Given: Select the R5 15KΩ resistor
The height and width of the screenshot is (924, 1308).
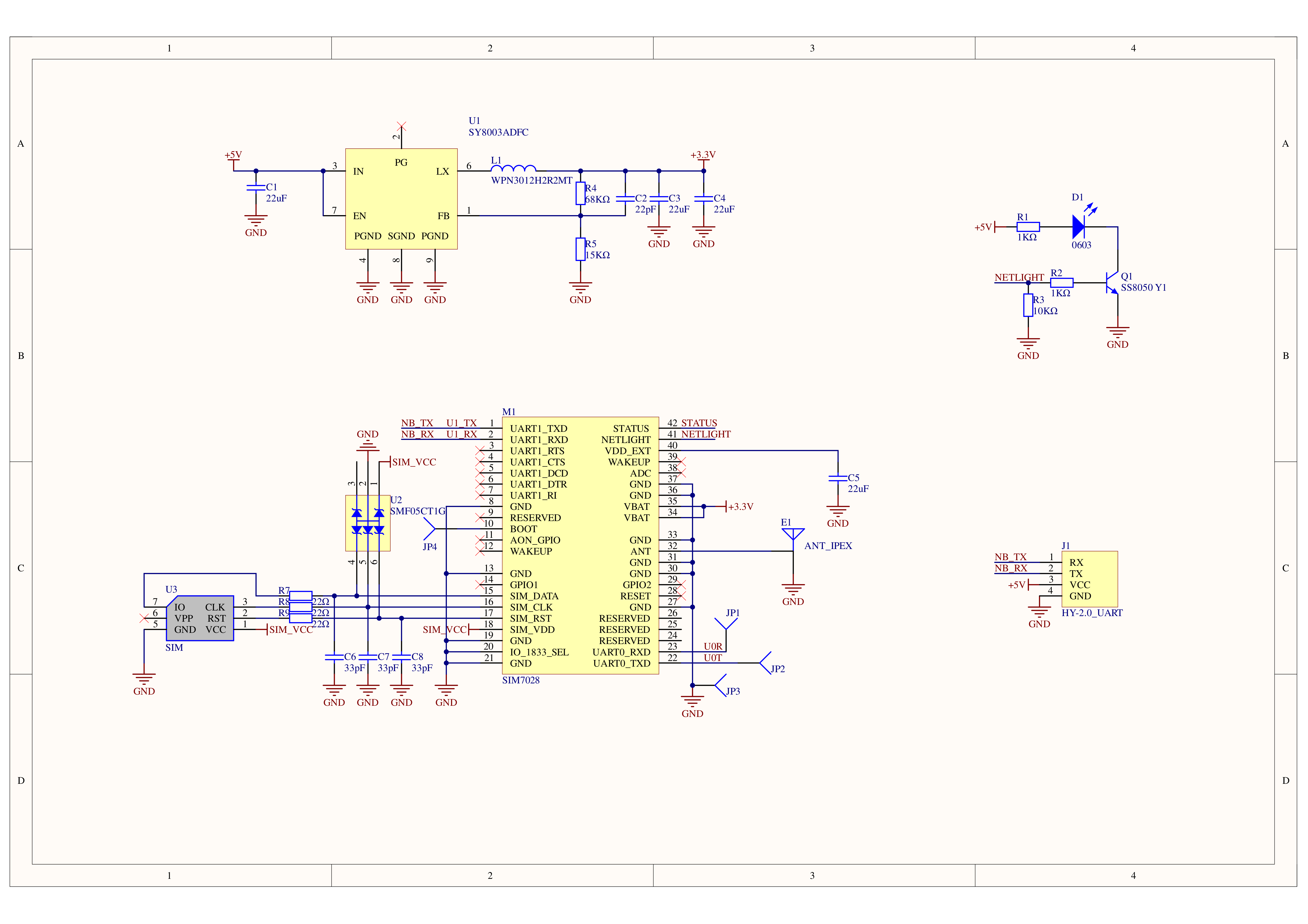Looking at the screenshot, I should pyautogui.click(x=580, y=249).
